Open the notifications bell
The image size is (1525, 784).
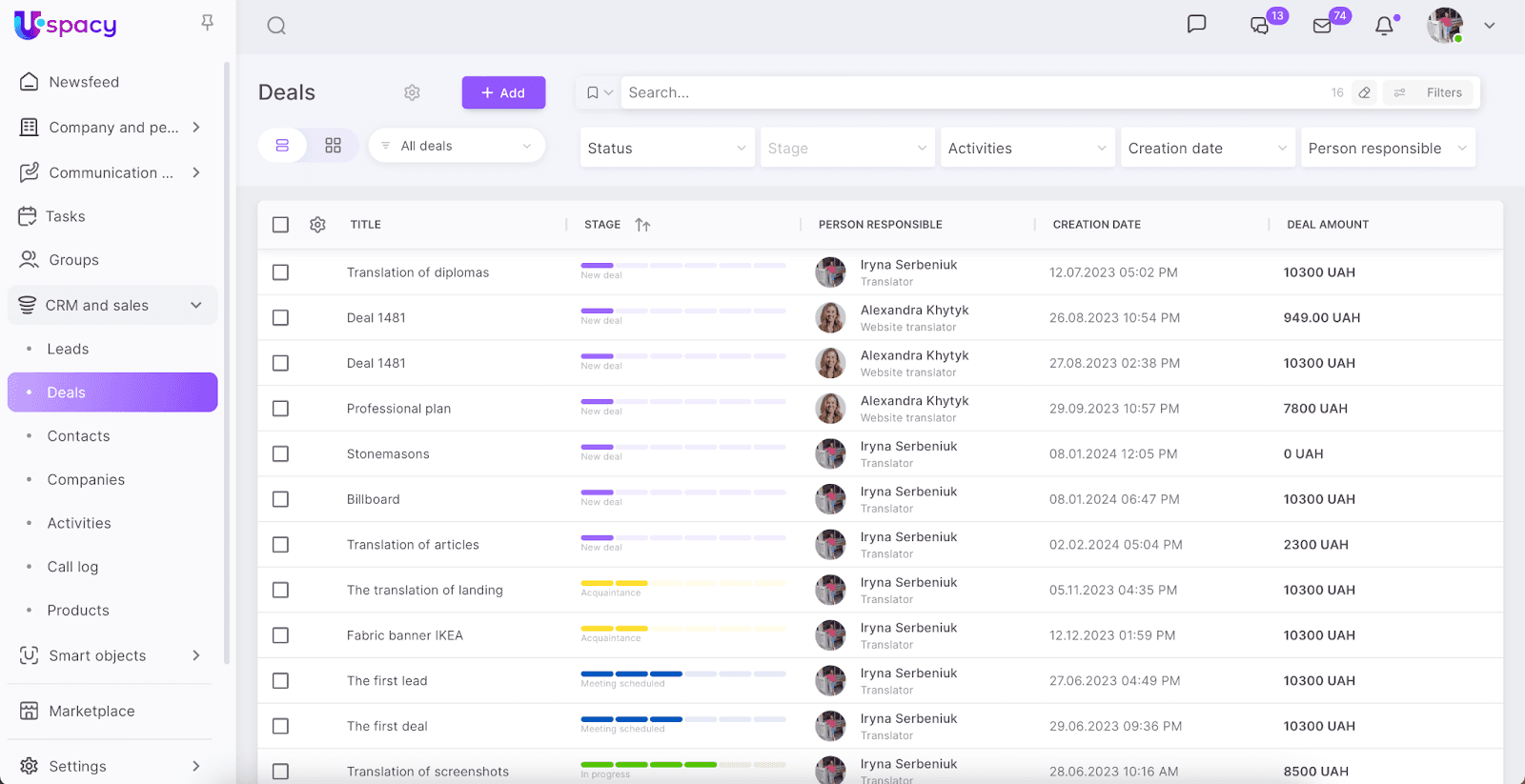coord(1384,26)
